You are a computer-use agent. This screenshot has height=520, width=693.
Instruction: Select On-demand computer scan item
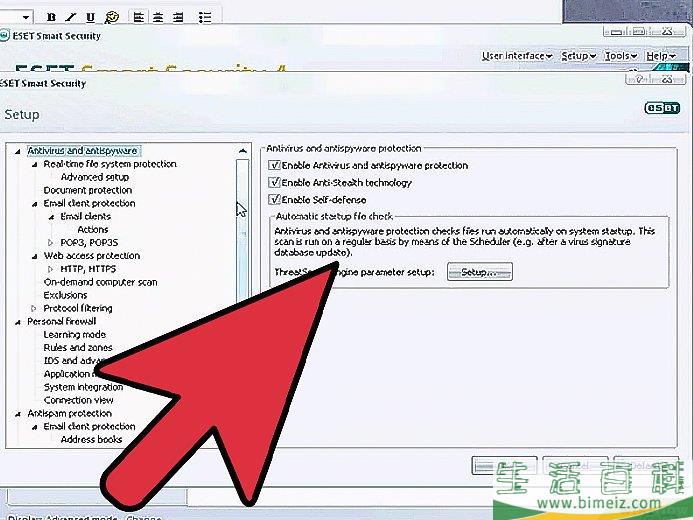coord(100,282)
